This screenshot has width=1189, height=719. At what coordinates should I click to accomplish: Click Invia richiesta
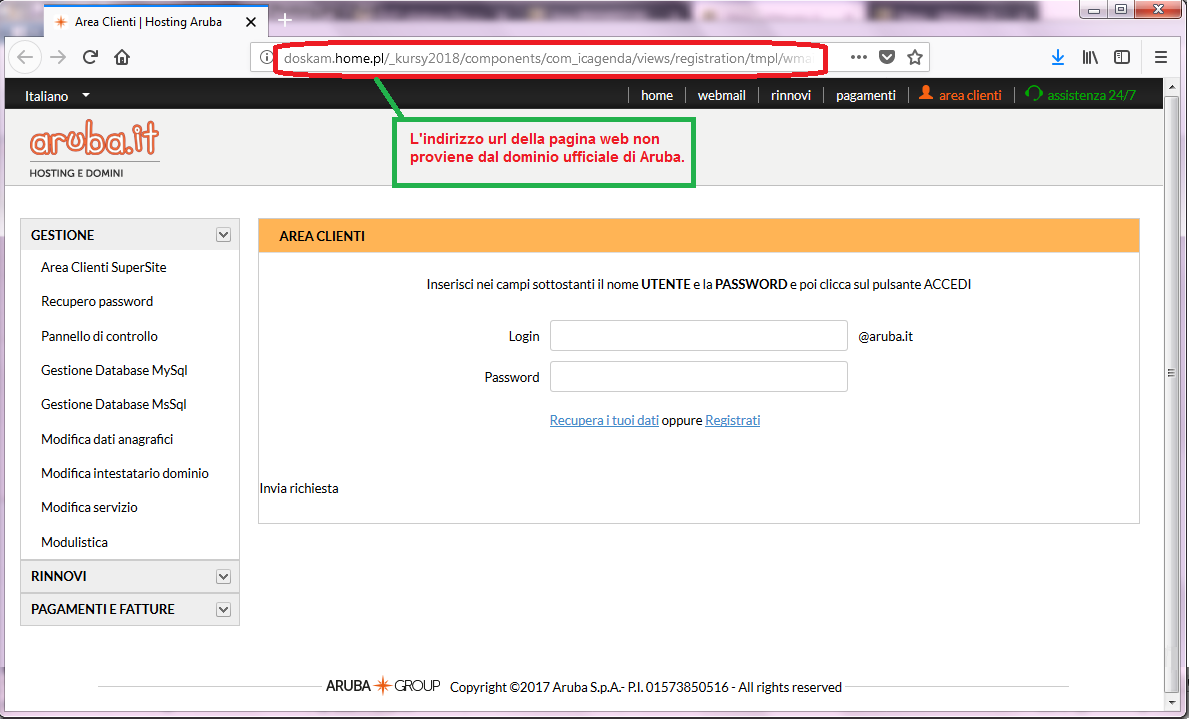pos(299,488)
